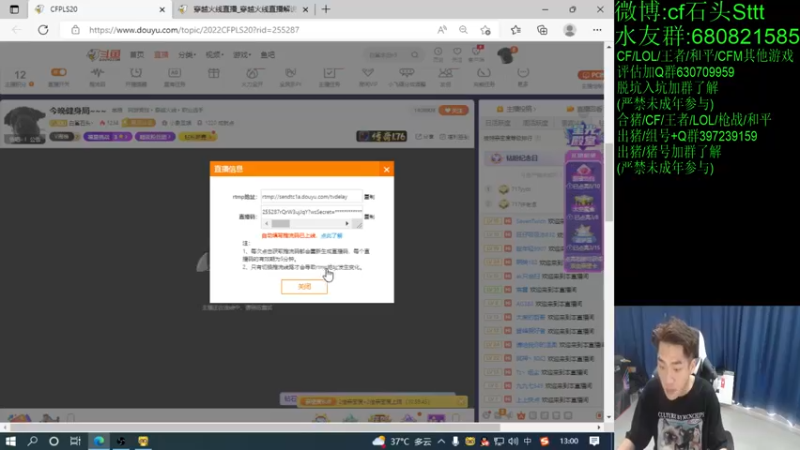Switch to the CFPLS20 browser tab
This screenshot has height=450, width=800.
[x=99, y=9]
